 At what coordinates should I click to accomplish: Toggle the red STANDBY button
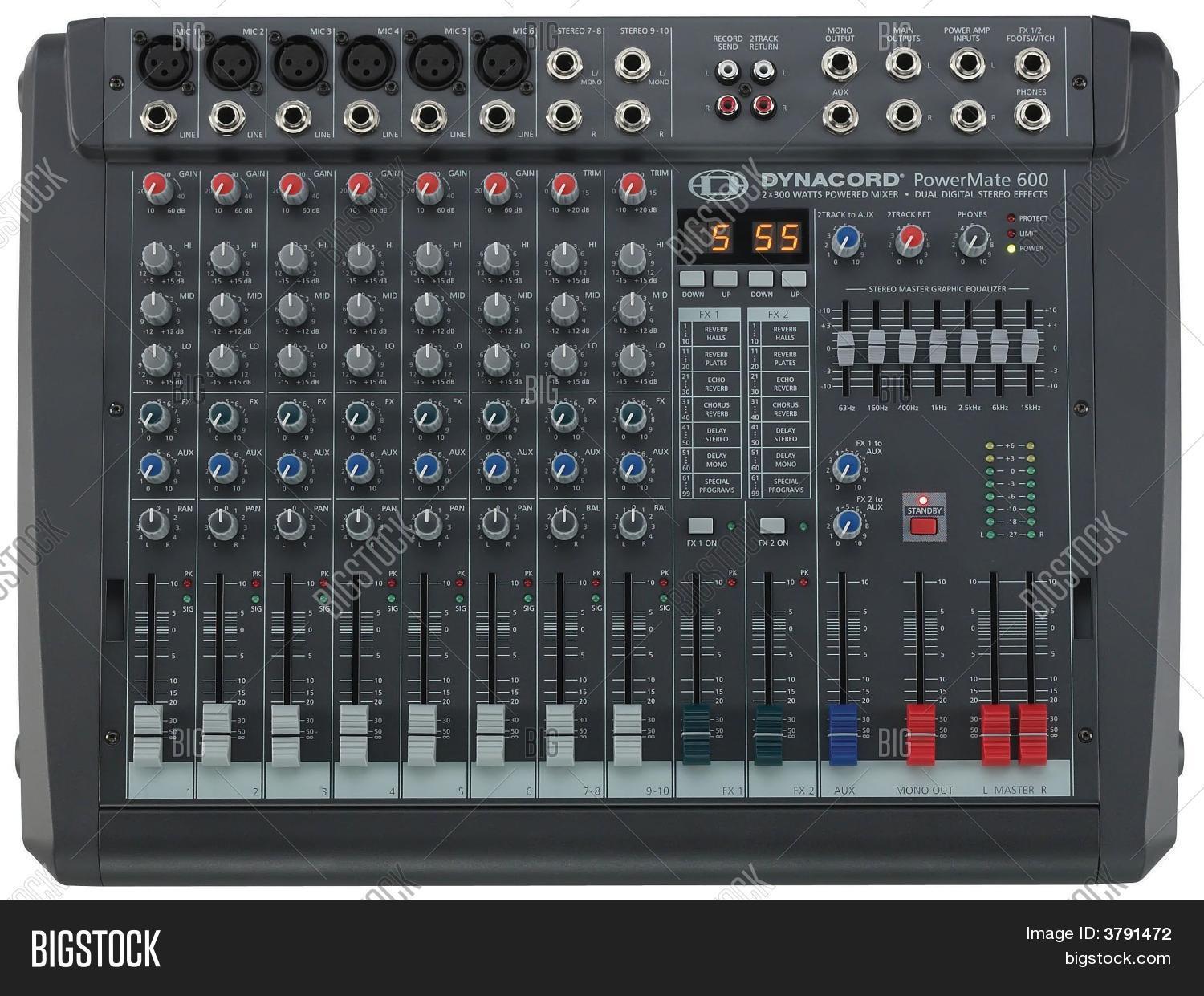pos(924,526)
